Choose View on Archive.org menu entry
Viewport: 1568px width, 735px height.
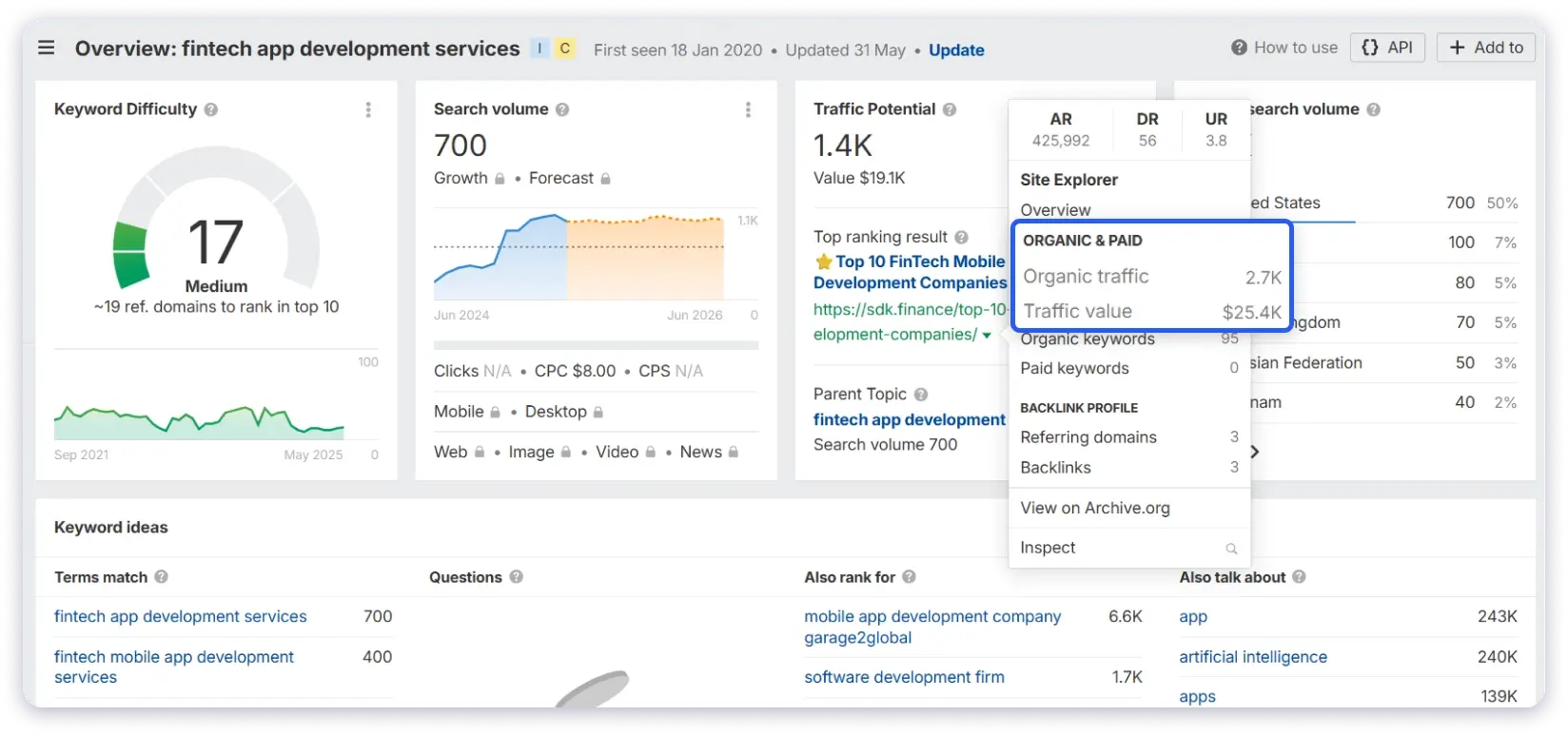pos(1095,508)
